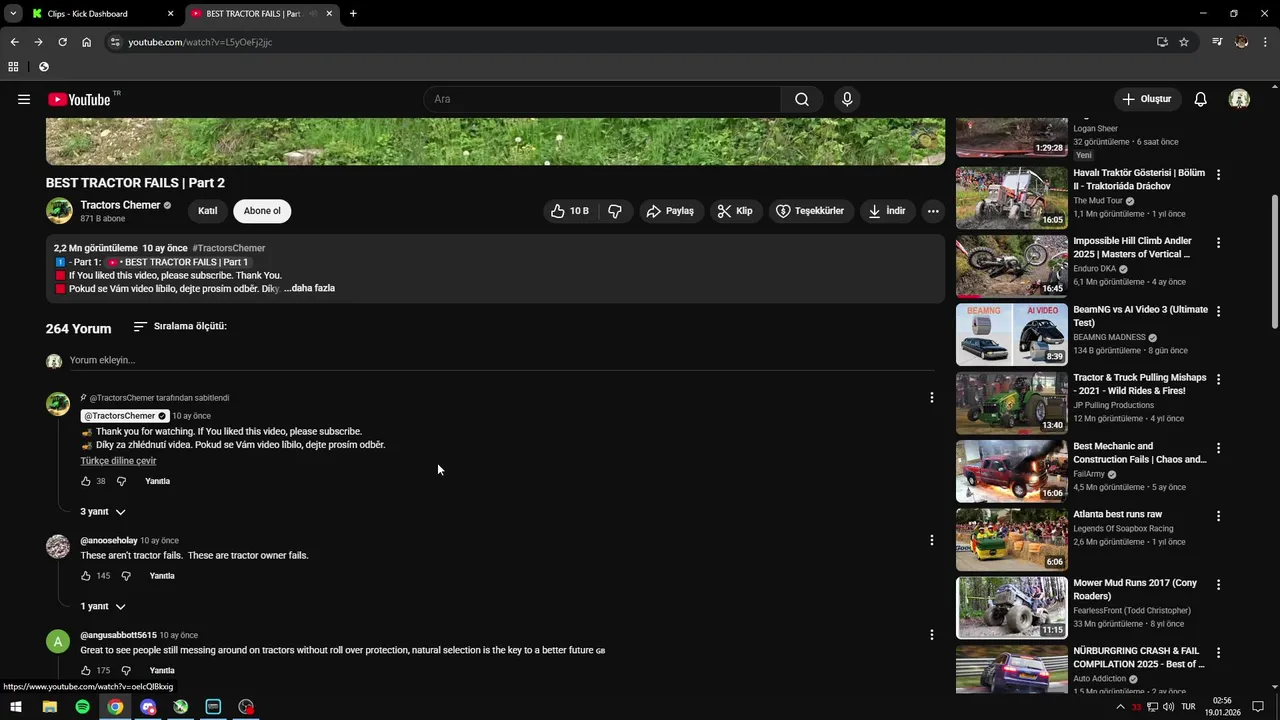This screenshot has height=720, width=1280.
Task: Open BeamNG vs AI Video 3 thumbnail
Action: (x=1012, y=334)
